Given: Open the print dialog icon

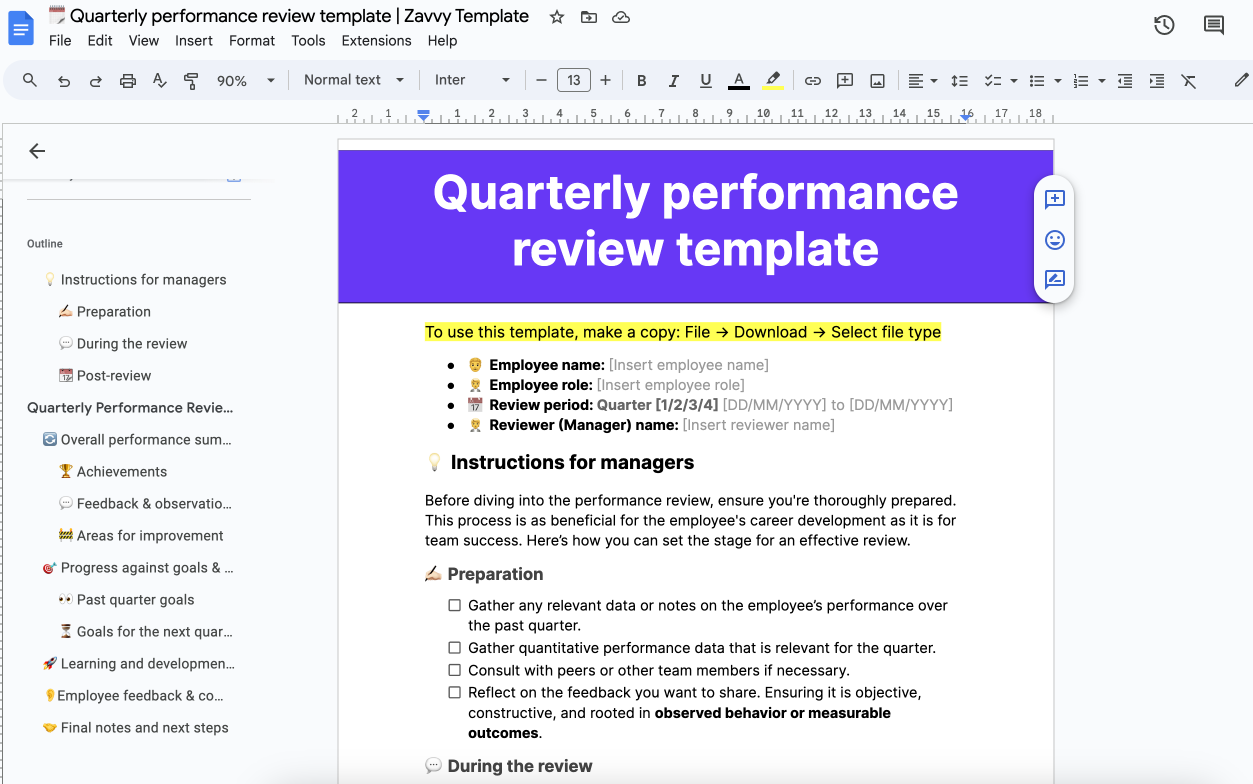Looking at the screenshot, I should [127, 79].
